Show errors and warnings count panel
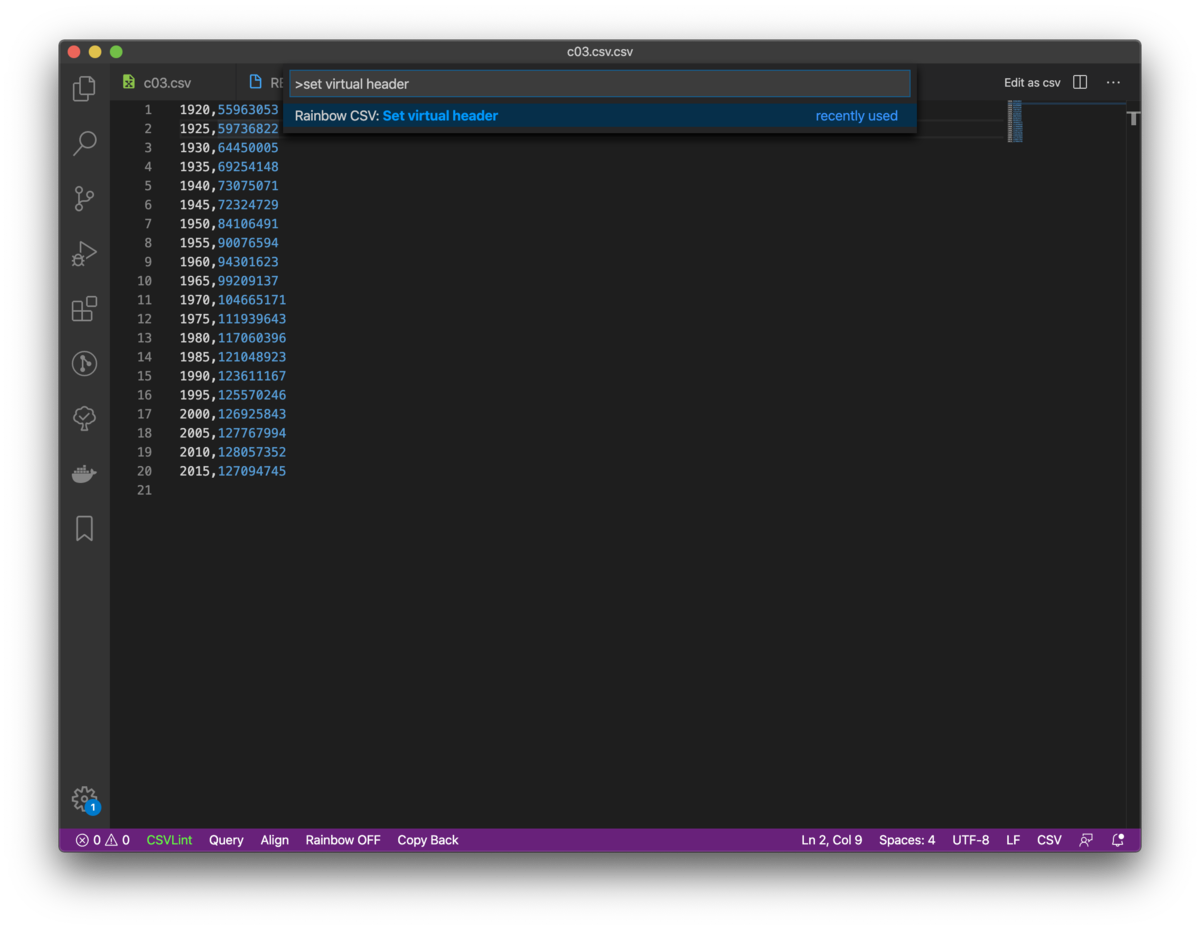The image size is (1200, 930). click(x=102, y=840)
